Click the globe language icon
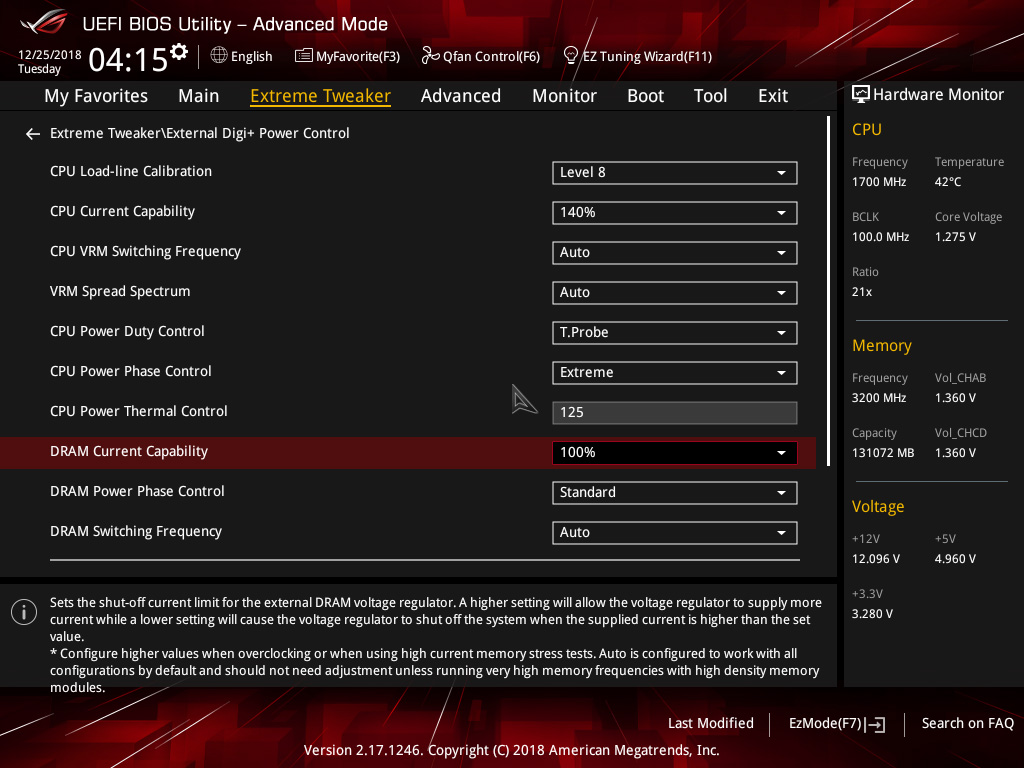The height and width of the screenshot is (768, 1024). click(x=219, y=56)
